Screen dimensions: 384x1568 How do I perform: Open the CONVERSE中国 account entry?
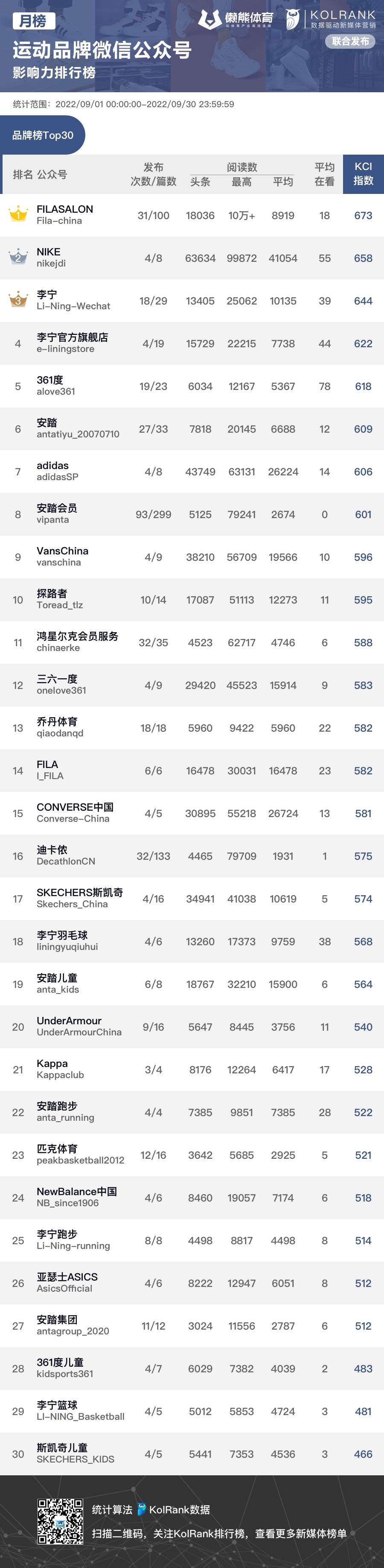coord(75,812)
